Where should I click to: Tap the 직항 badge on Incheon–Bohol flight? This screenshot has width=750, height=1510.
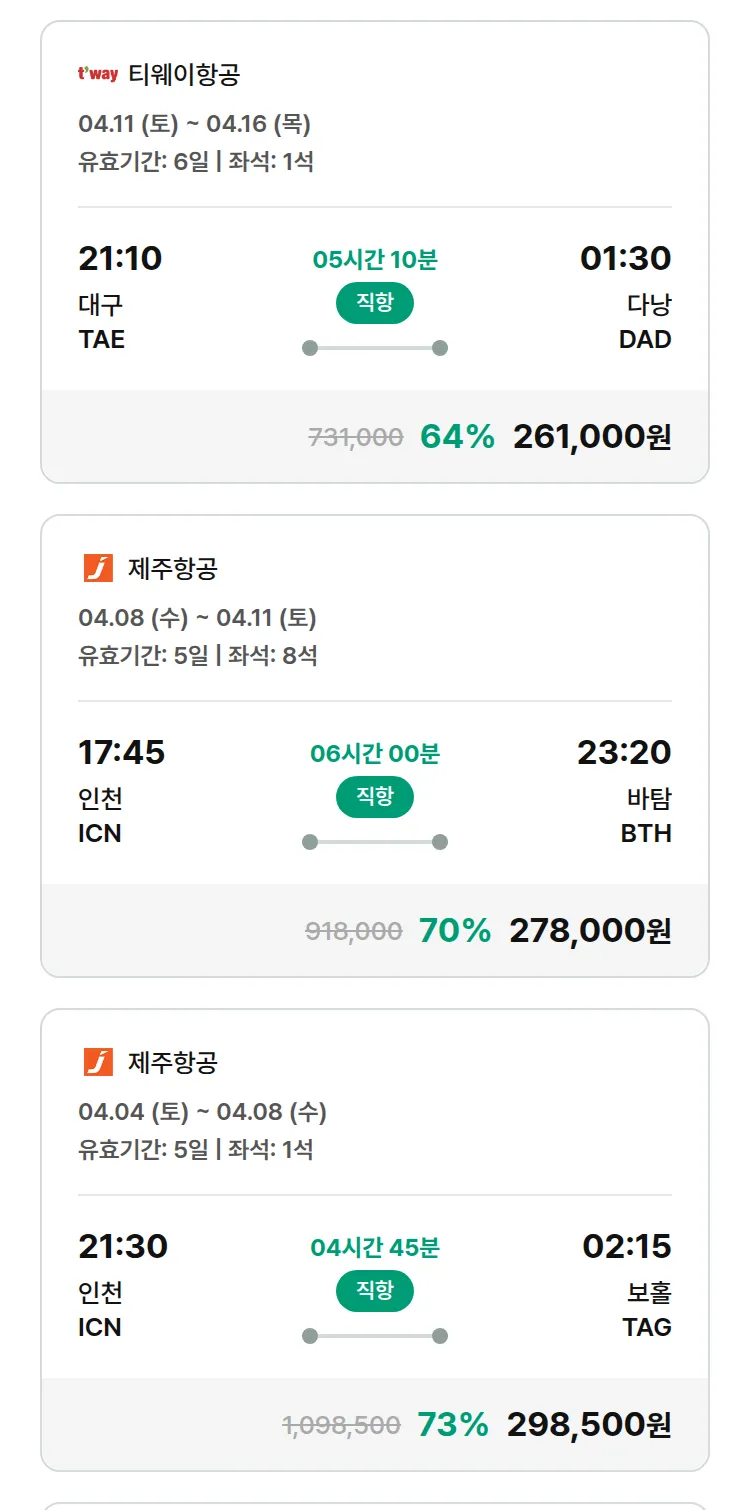[375, 1291]
